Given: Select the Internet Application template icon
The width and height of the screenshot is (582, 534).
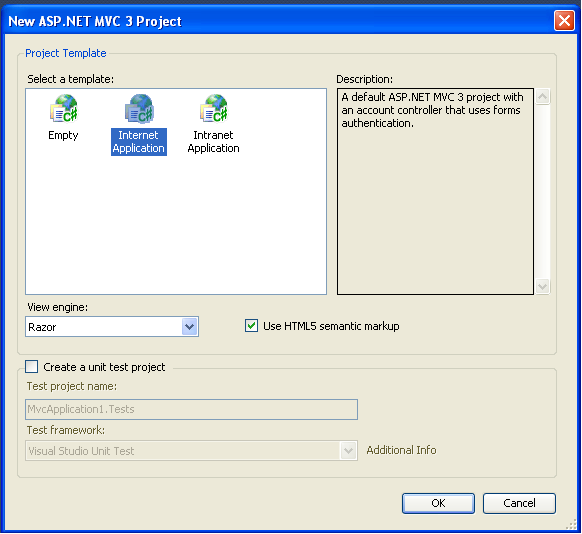Looking at the screenshot, I should 139,108.
